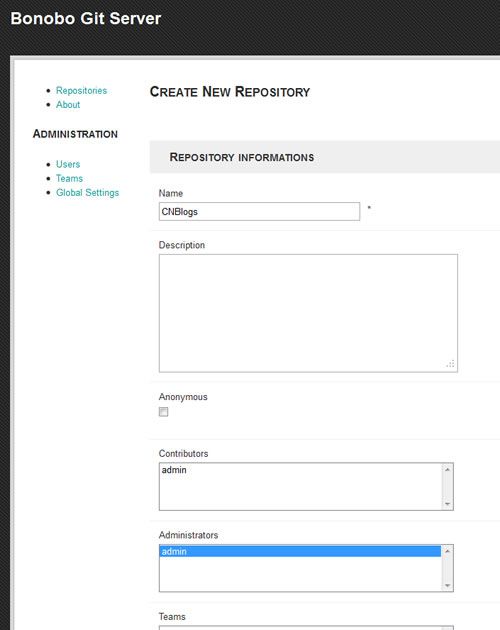This screenshot has height=630, width=500.
Task: Focus the Name field containing CNBlogs
Action: (x=259, y=211)
